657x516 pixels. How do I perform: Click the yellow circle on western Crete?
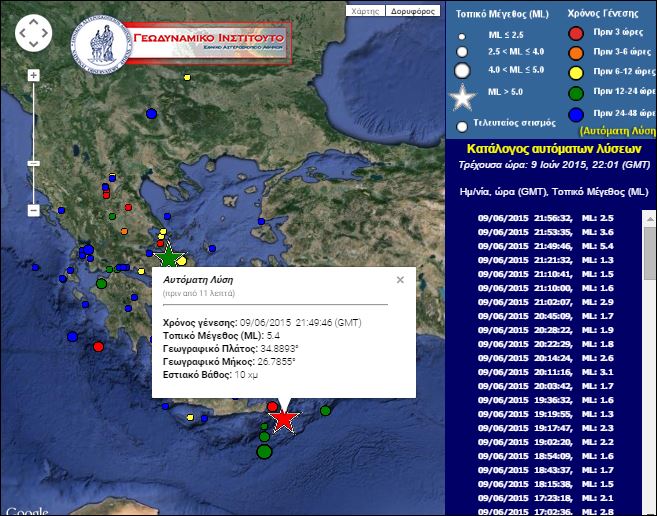(190, 417)
